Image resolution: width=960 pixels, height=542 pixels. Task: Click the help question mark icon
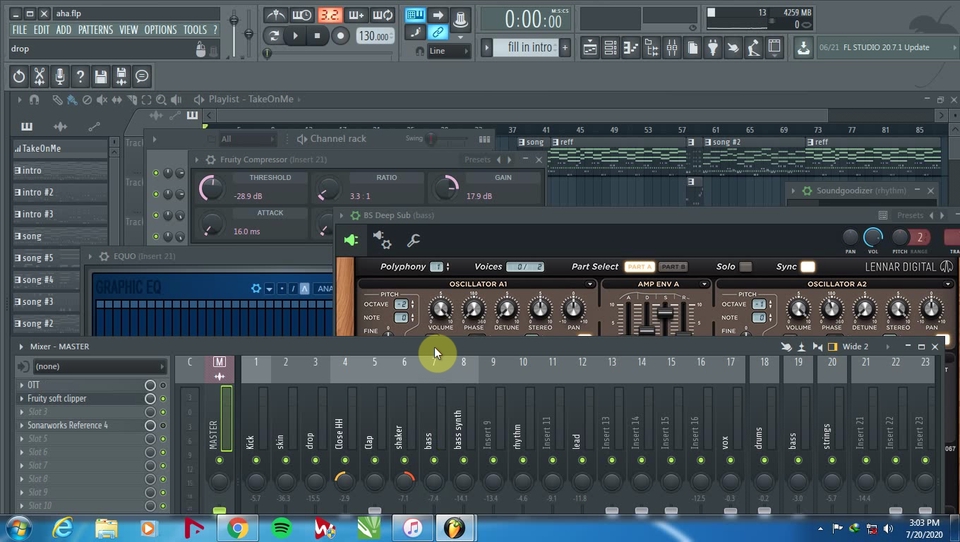tap(80, 77)
